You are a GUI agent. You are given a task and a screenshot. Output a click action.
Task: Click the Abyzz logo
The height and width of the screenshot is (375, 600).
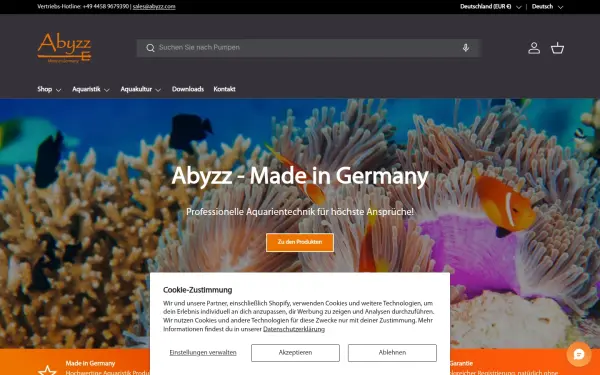tap(64, 48)
